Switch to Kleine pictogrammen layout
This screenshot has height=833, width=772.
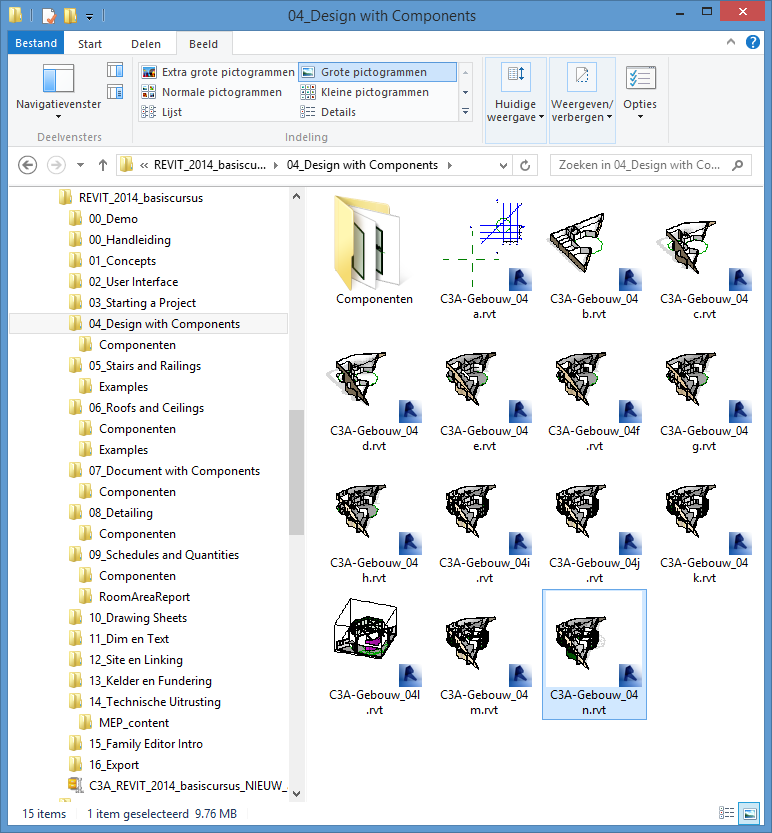click(364, 92)
